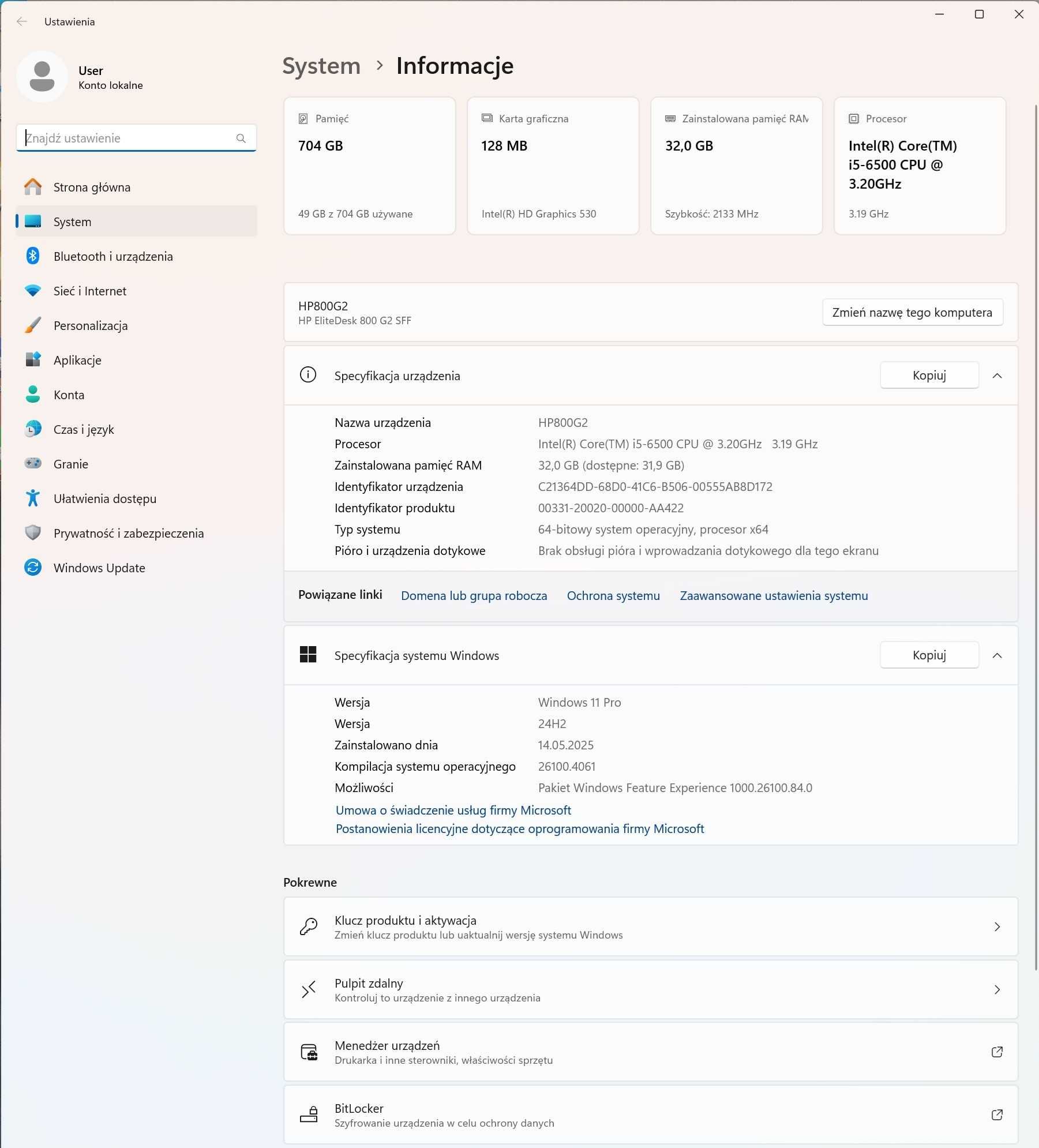Click the Windows logo by Specyfikacja systemu
Viewport: 1039px width, 1148px height.
308,655
